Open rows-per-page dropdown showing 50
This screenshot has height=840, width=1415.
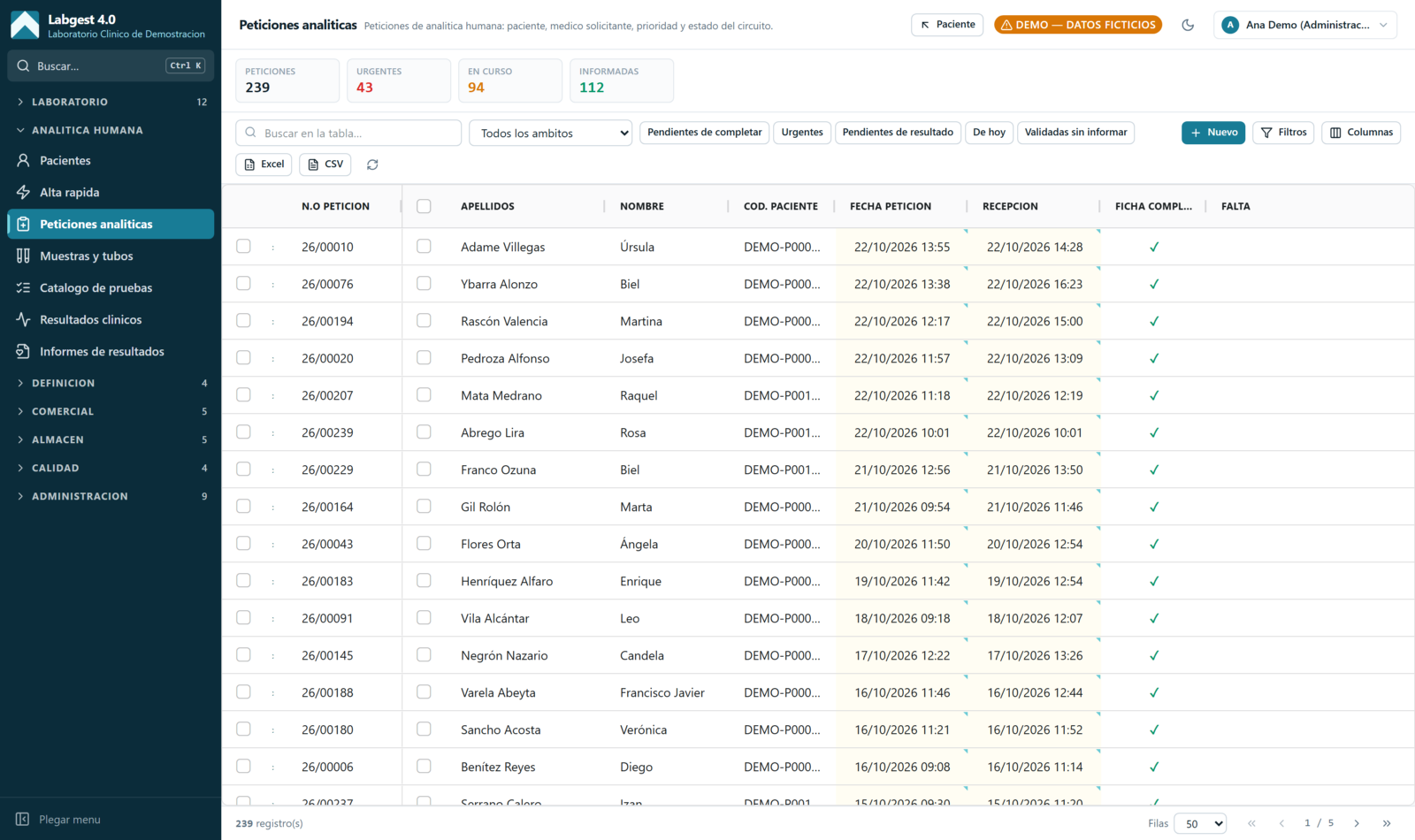[x=1200, y=823]
